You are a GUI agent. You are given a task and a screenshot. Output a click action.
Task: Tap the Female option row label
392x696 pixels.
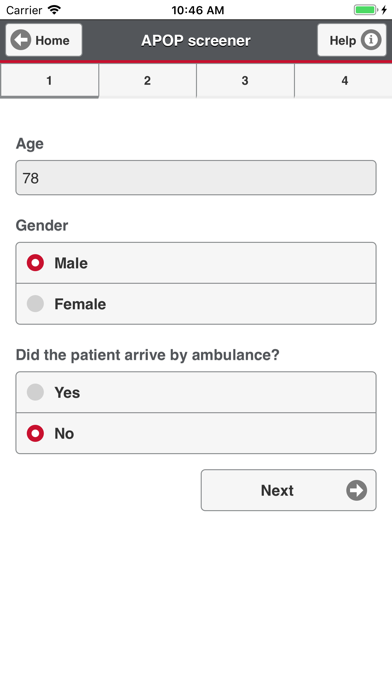[x=80, y=304]
